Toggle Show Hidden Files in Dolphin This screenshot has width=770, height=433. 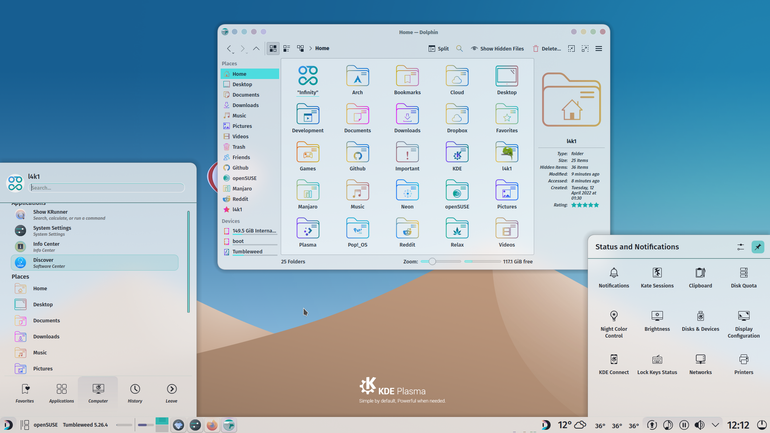coord(497,49)
